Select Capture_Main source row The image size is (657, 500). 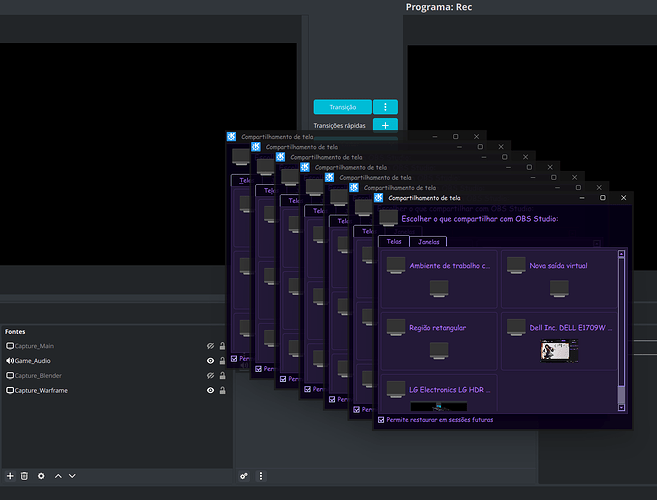pyautogui.click(x=116, y=346)
